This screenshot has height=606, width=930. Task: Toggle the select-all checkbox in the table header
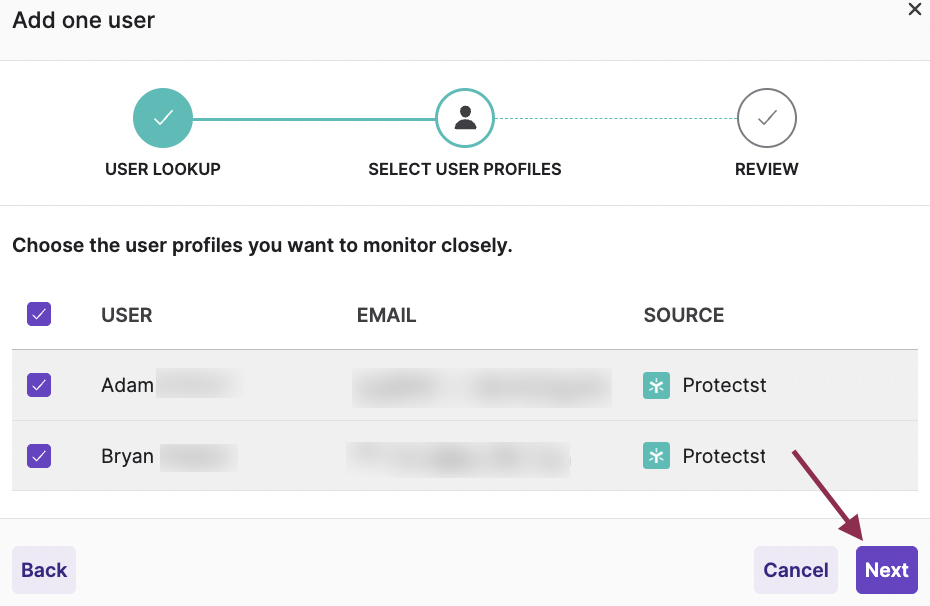coord(39,315)
